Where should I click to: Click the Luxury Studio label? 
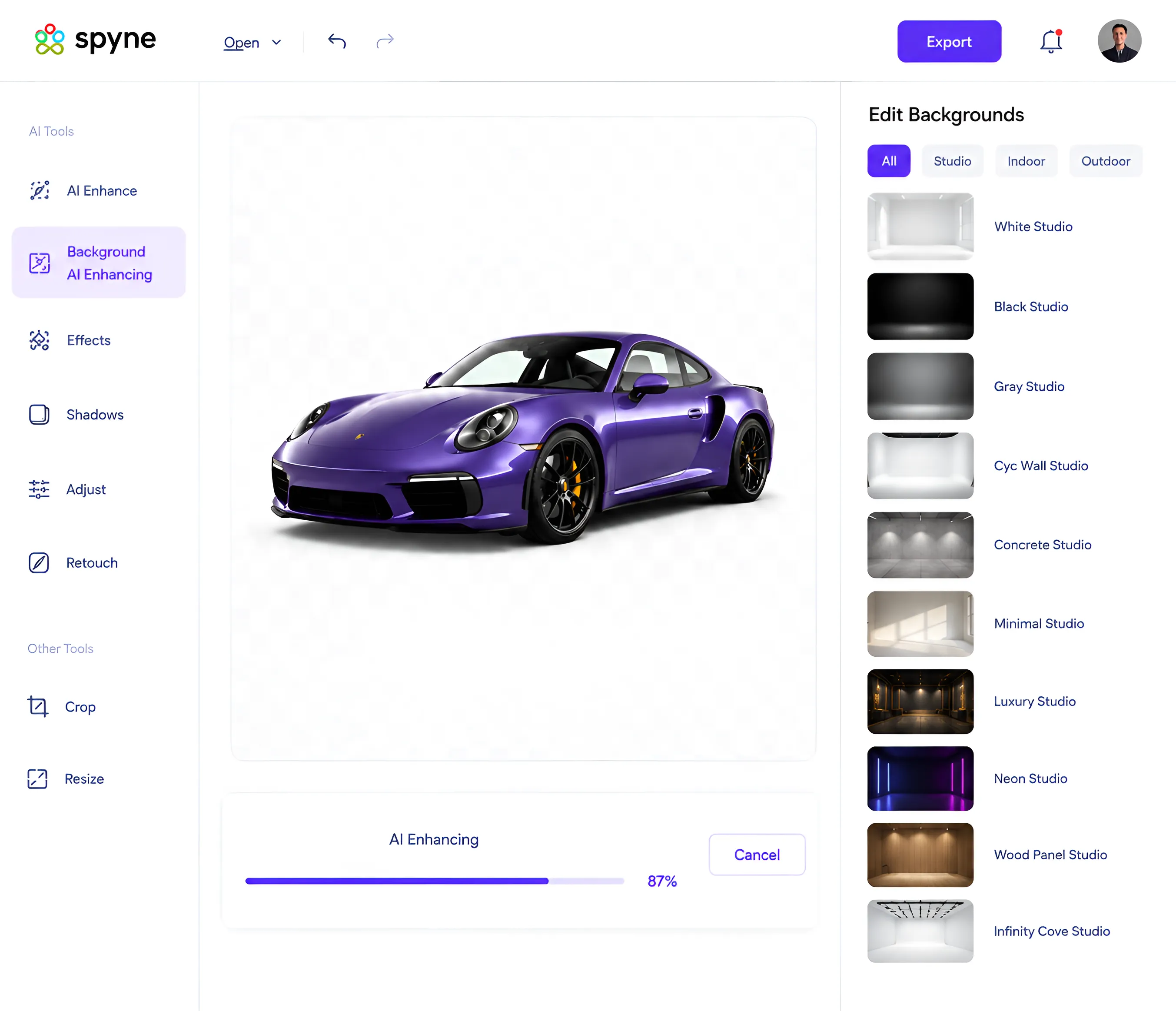[x=1035, y=702]
